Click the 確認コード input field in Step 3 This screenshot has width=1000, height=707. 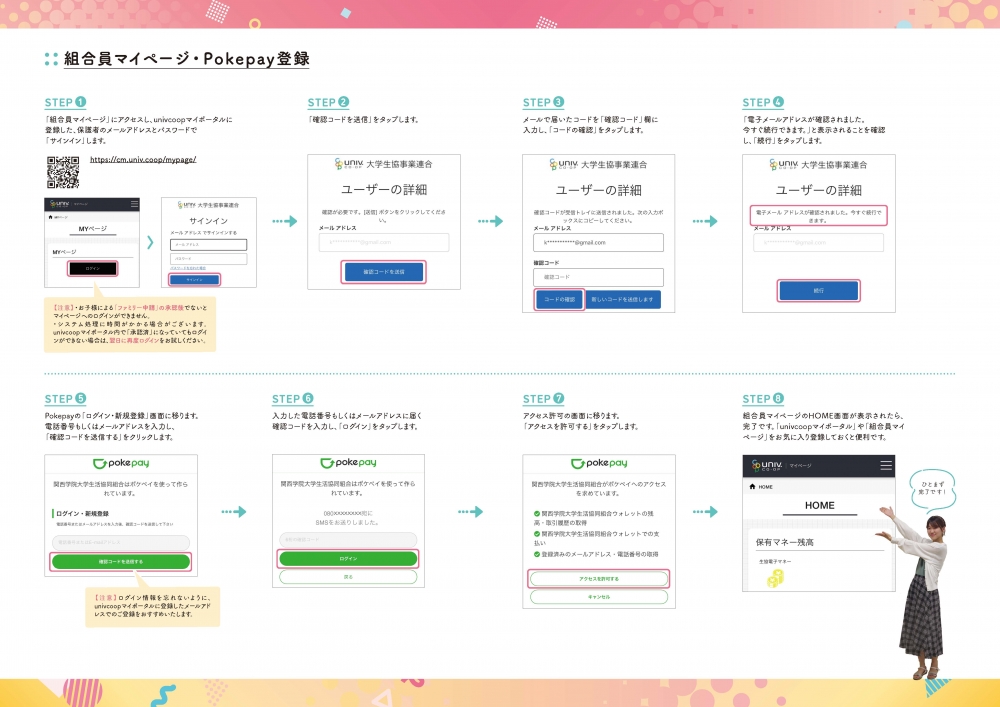598,277
